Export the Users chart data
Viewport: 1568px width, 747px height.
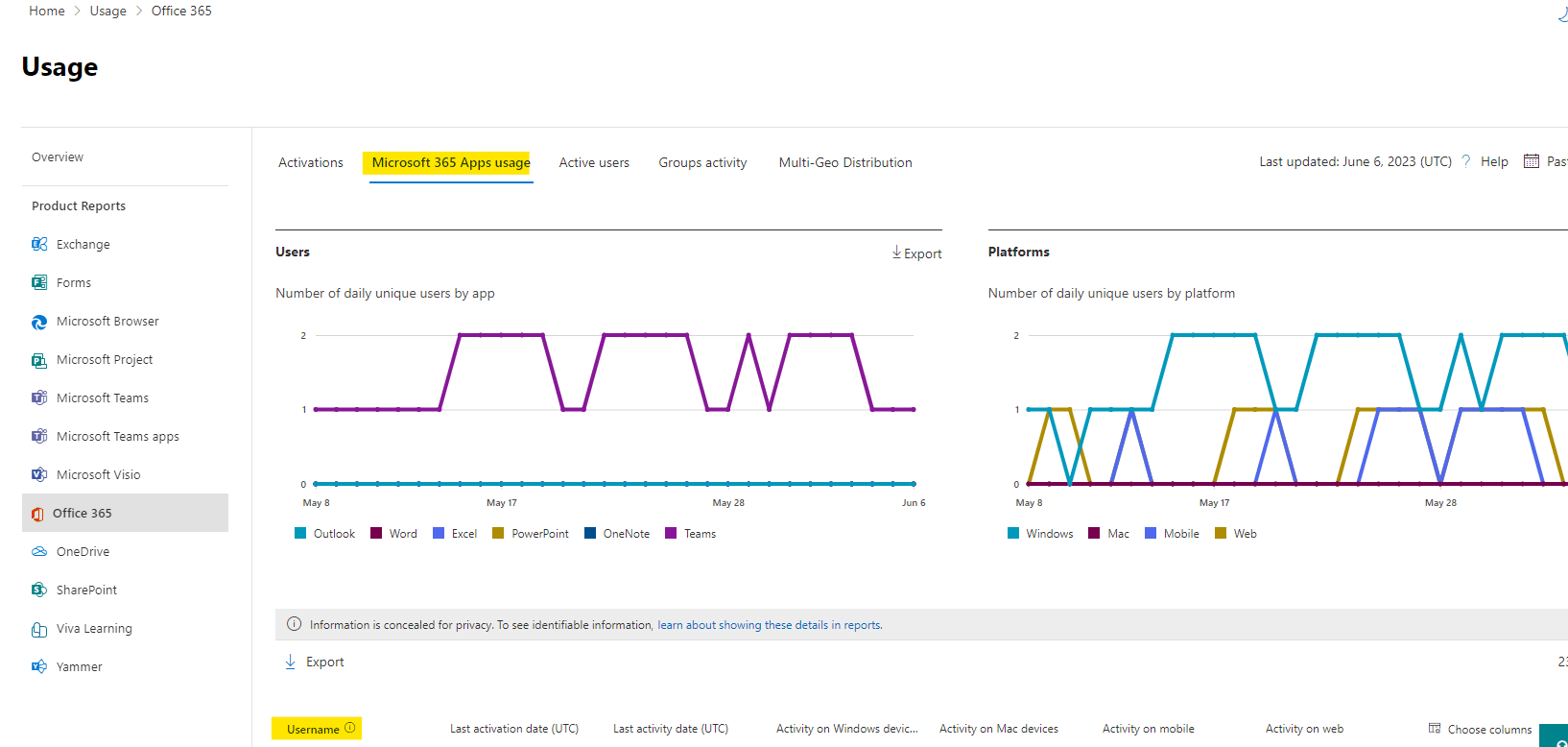pyautogui.click(x=916, y=253)
